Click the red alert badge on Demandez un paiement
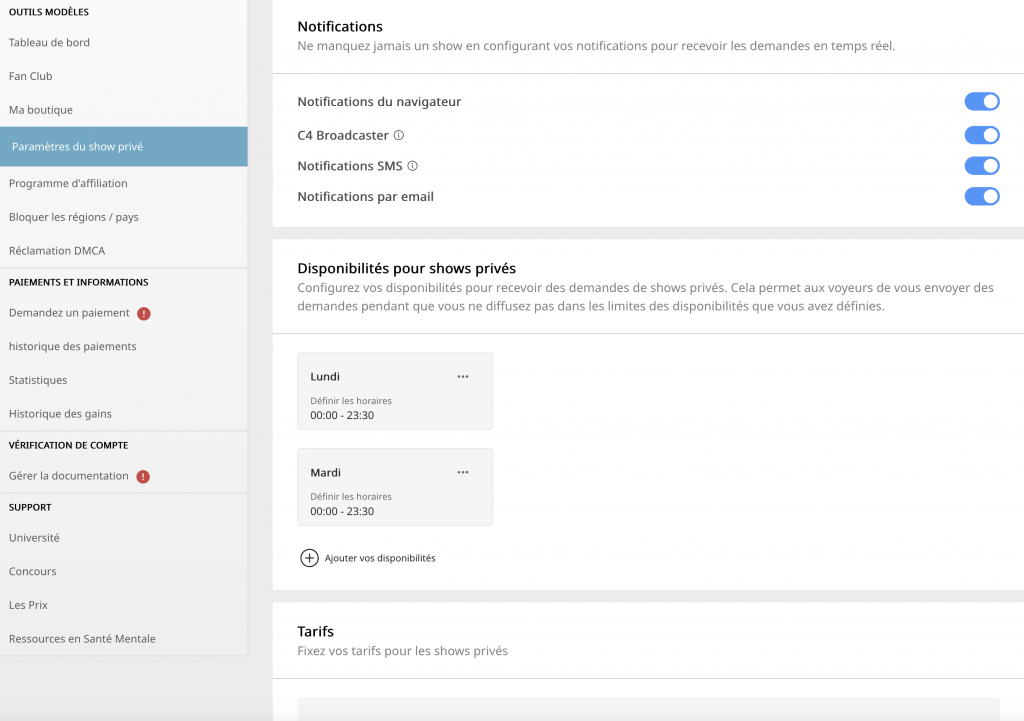This screenshot has height=721, width=1024. (144, 313)
